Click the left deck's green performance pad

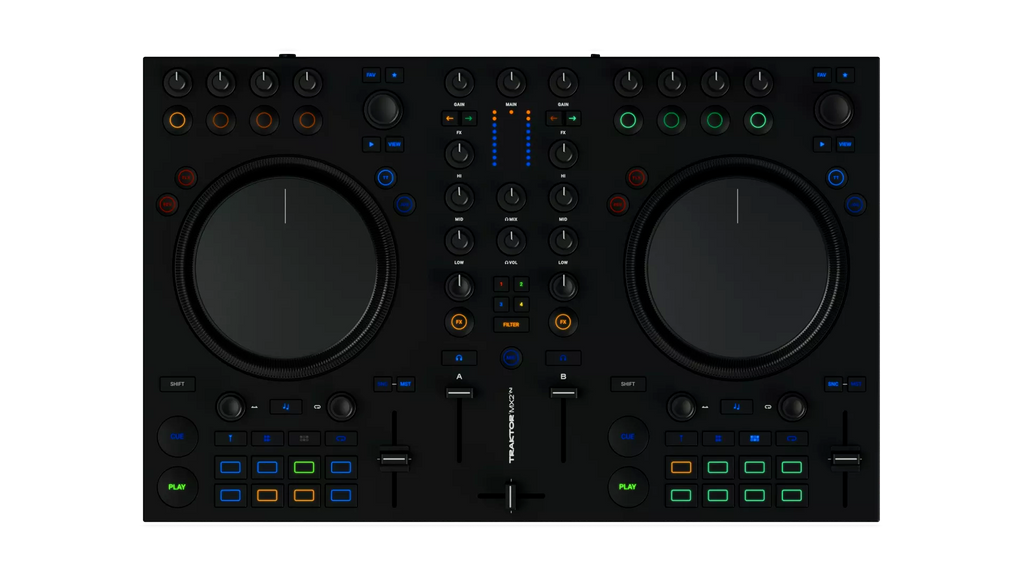(304, 467)
